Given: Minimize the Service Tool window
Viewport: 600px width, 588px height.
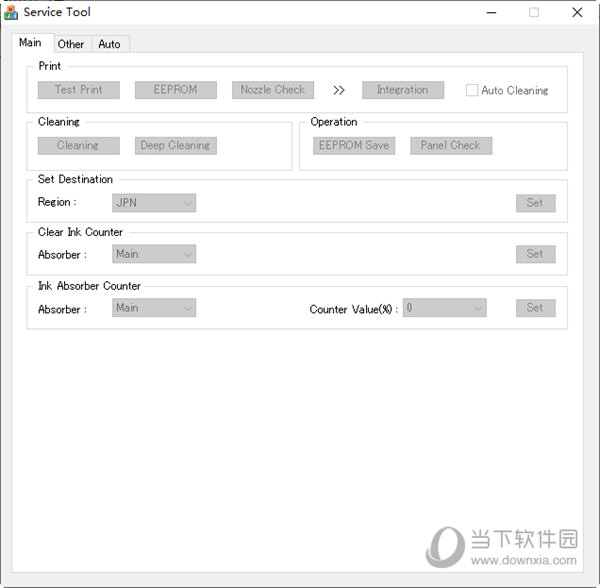Looking at the screenshot, I should pos(491,13).
